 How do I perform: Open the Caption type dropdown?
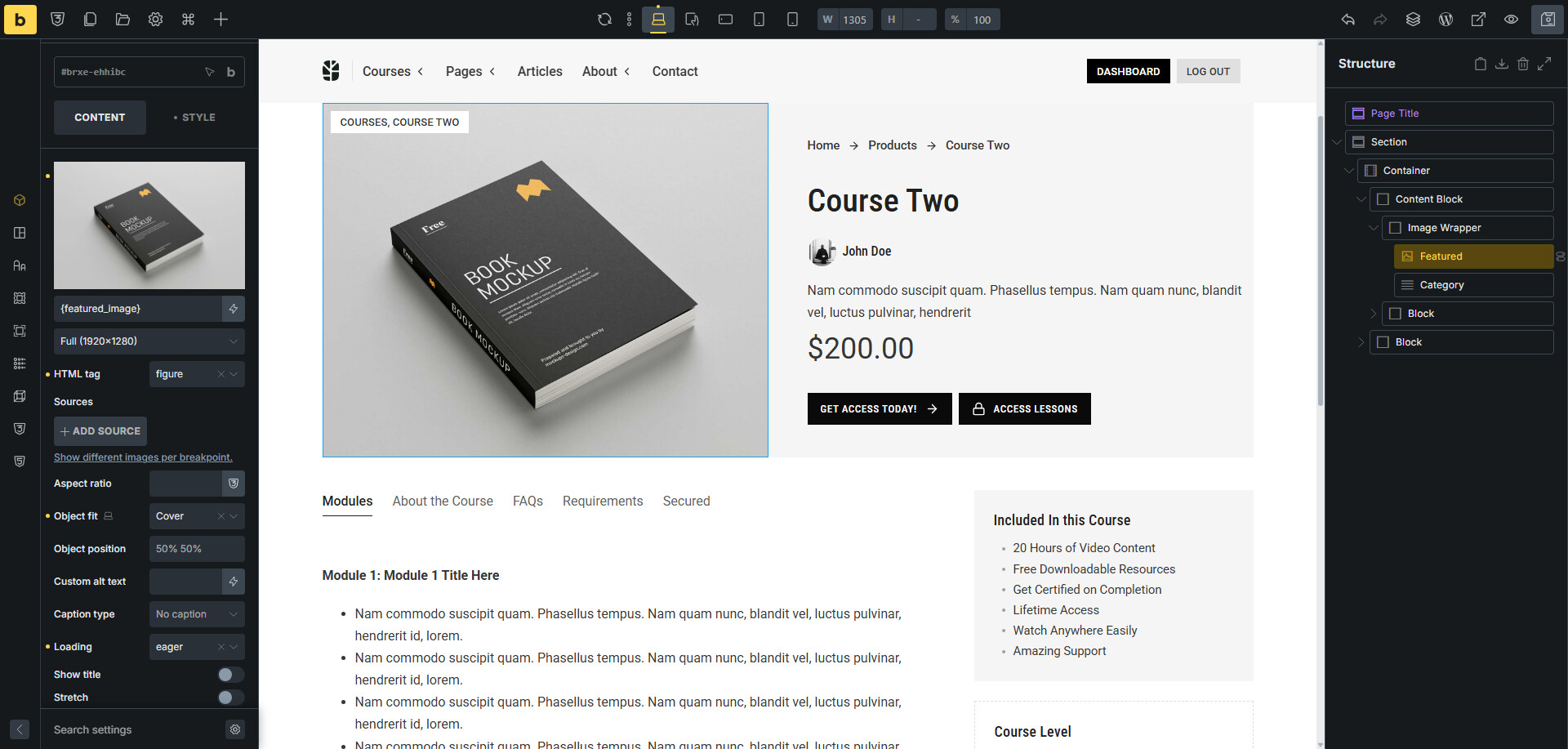196,614
